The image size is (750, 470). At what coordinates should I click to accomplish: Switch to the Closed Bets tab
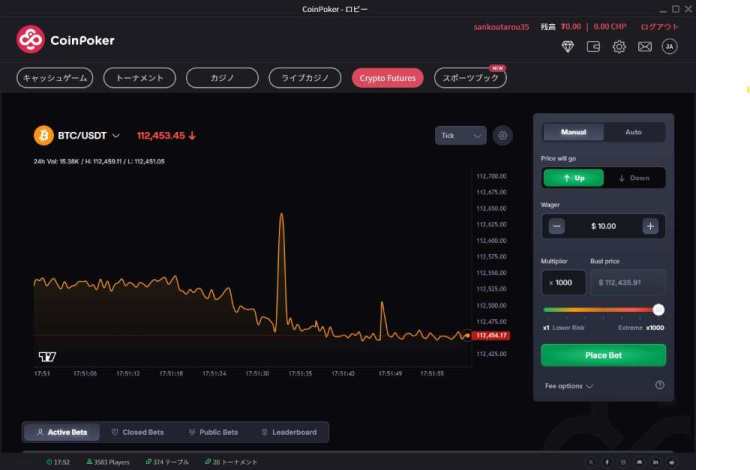pyautogui.click(x=136, y=432)
